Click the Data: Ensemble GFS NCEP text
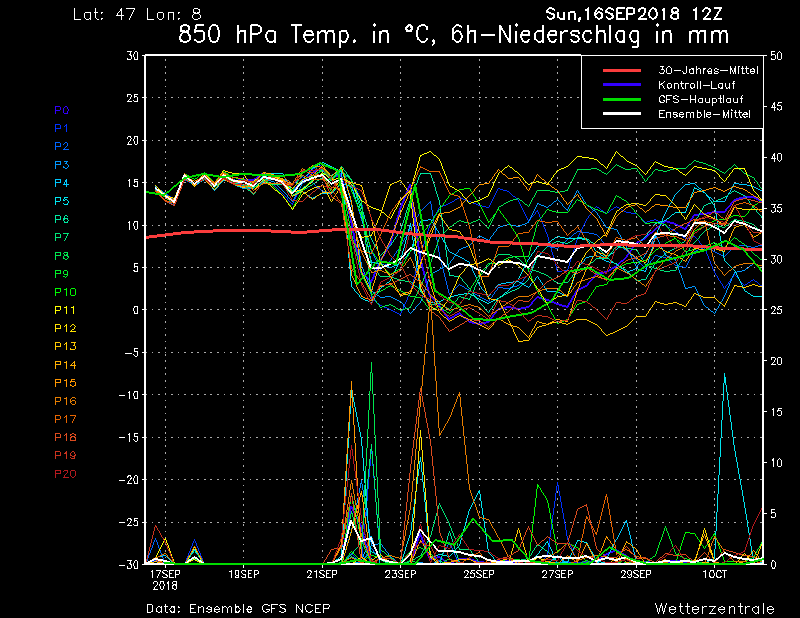Image resolution: width=800 pixels, height=618 pixels. tap(238, 608)
